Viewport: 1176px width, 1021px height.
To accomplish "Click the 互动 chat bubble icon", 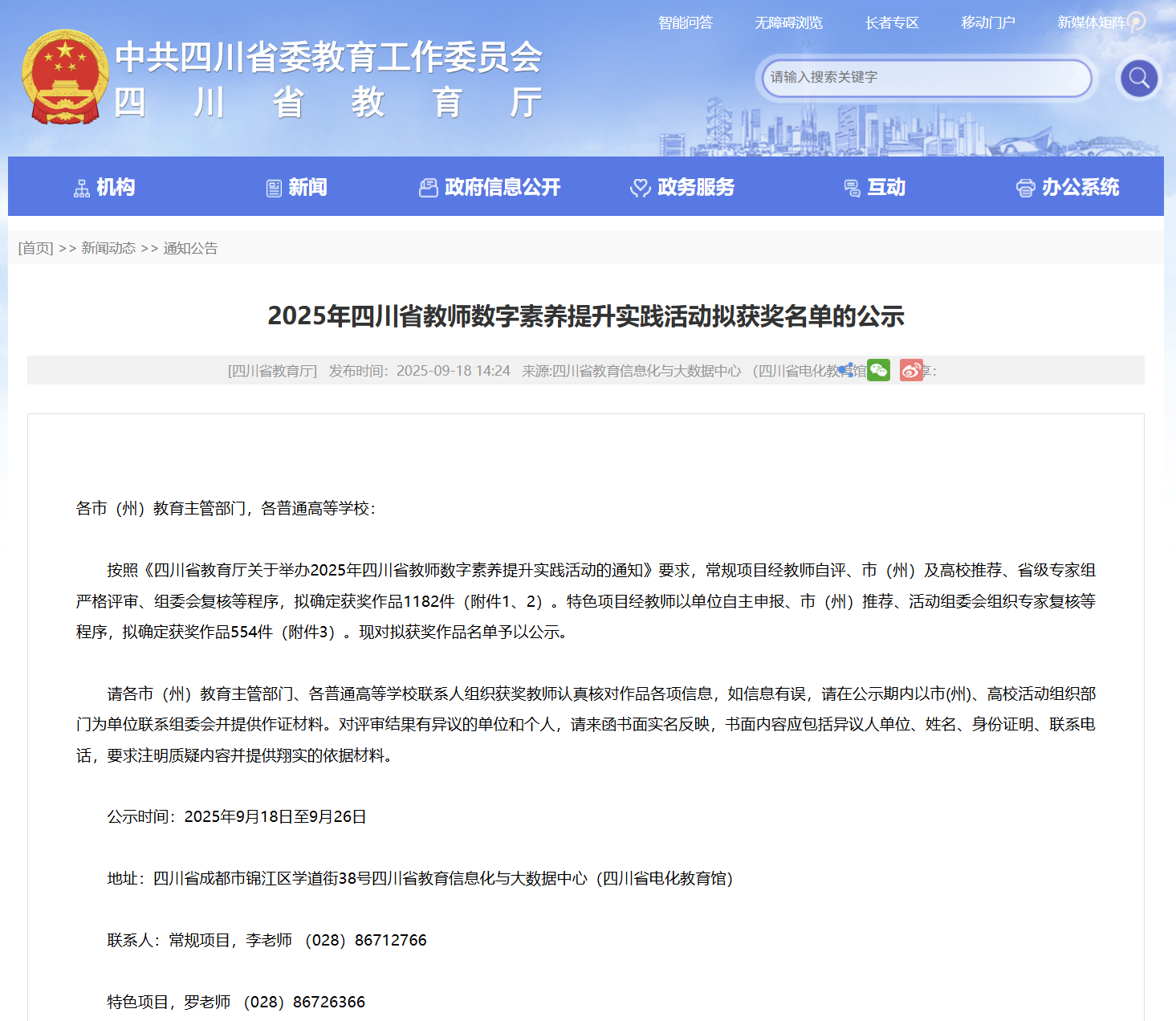I will (x=852, y=189).
